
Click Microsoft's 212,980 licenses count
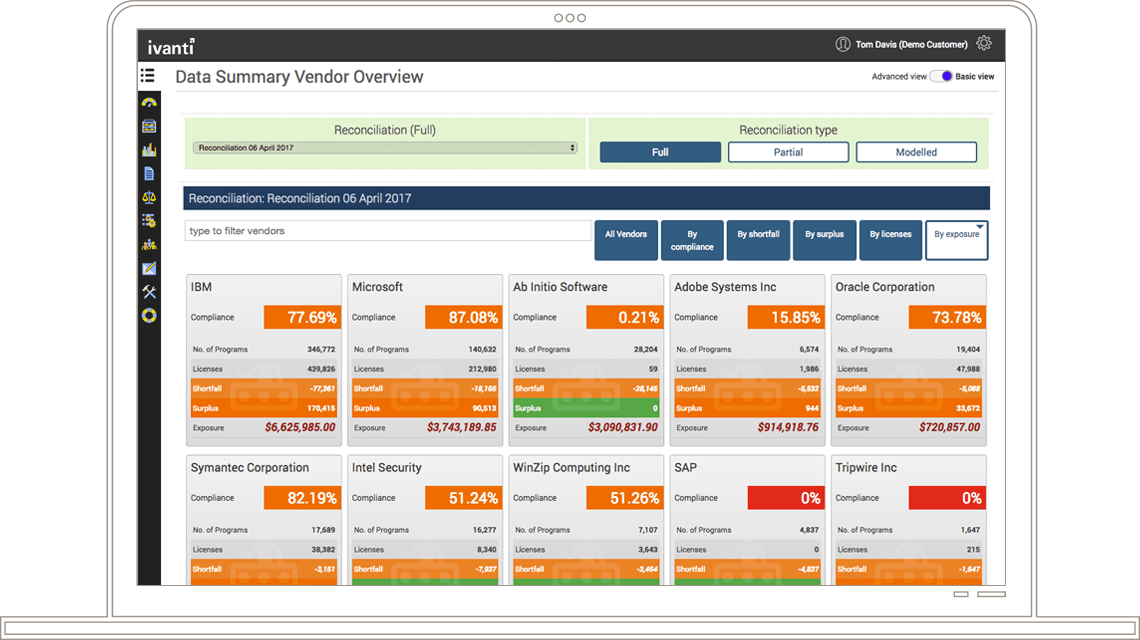point(483,369)
